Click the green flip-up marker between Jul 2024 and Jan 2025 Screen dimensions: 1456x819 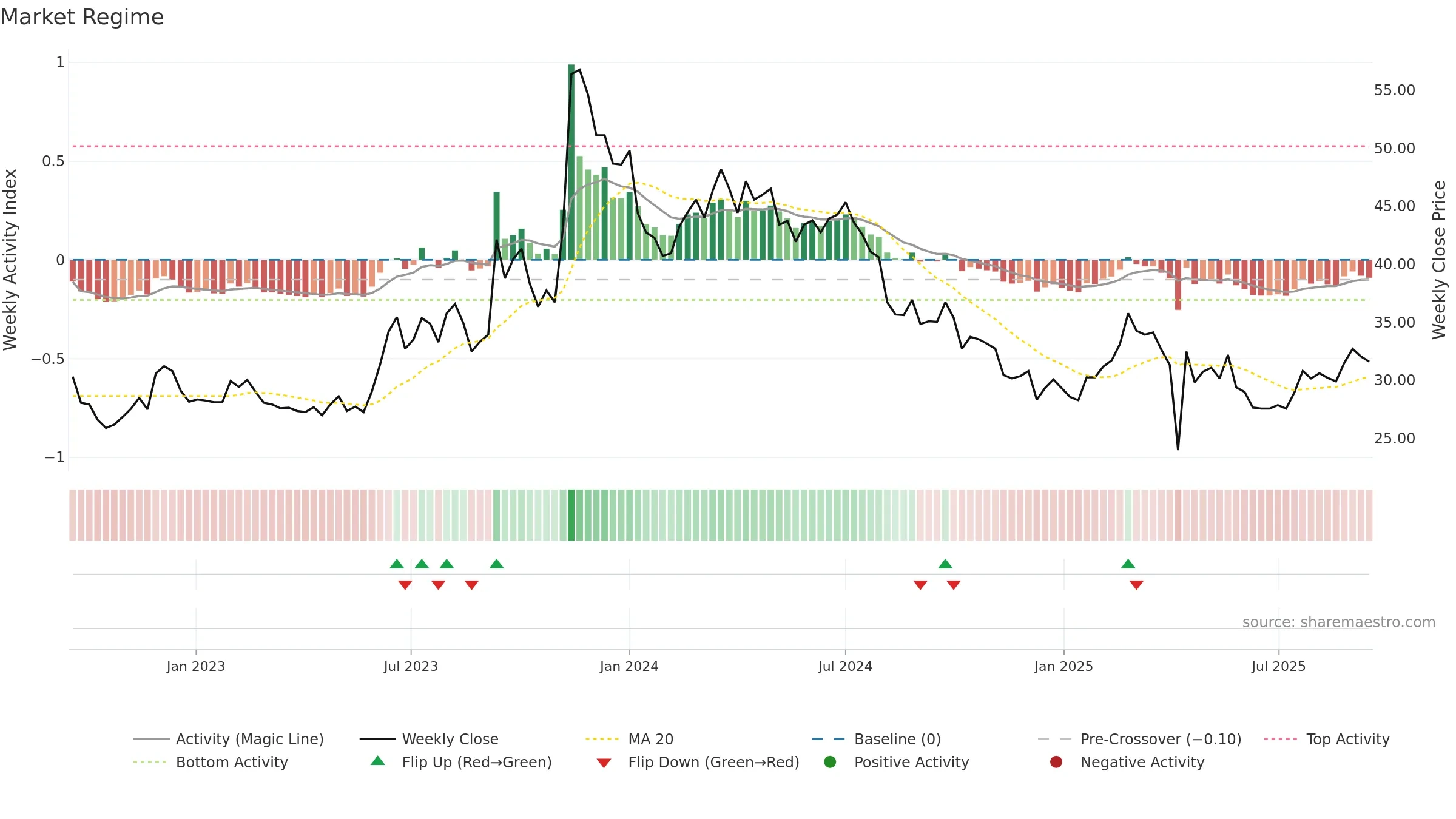pos(945,564)
